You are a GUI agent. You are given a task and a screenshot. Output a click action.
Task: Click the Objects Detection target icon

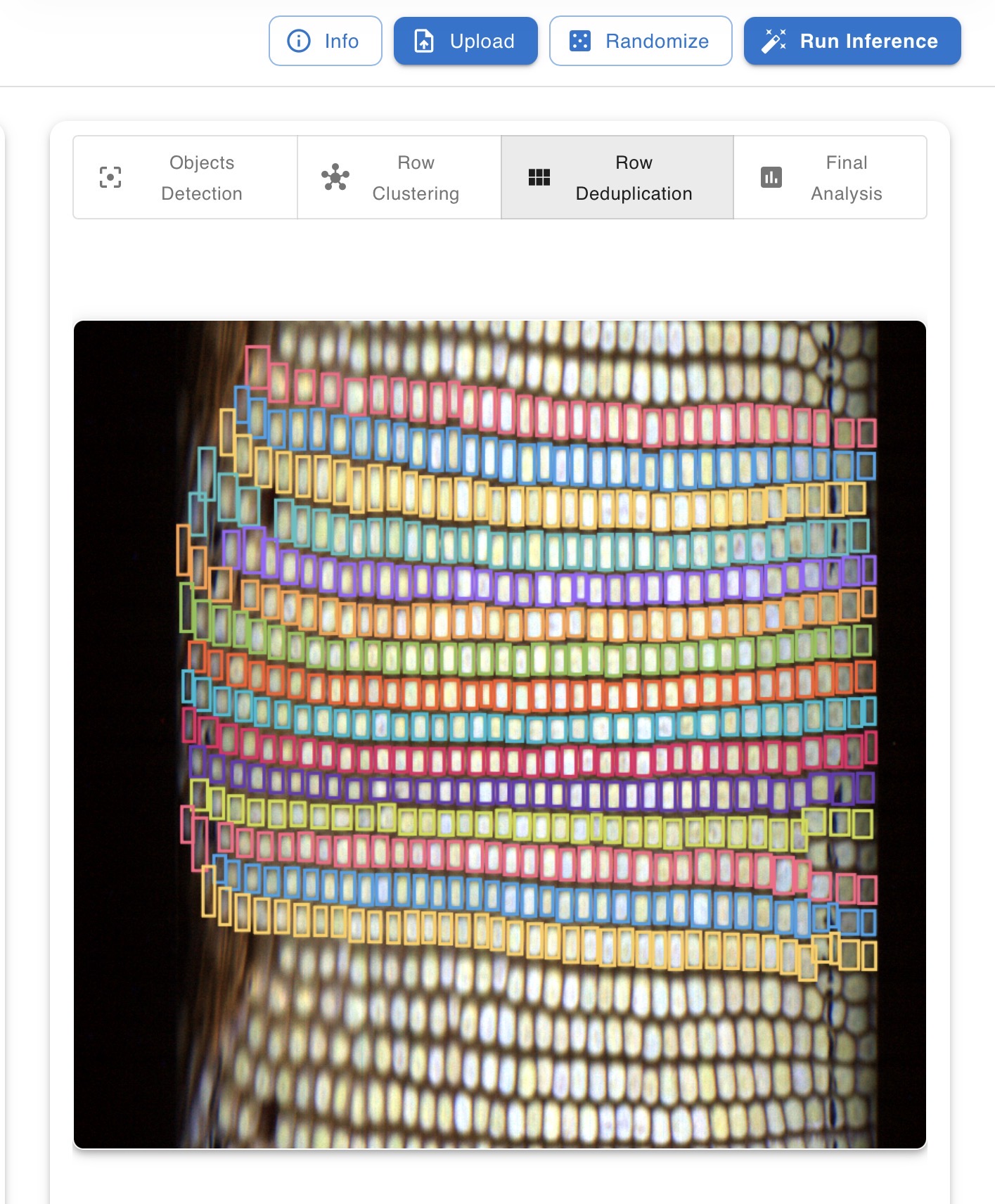pos(110,177)
